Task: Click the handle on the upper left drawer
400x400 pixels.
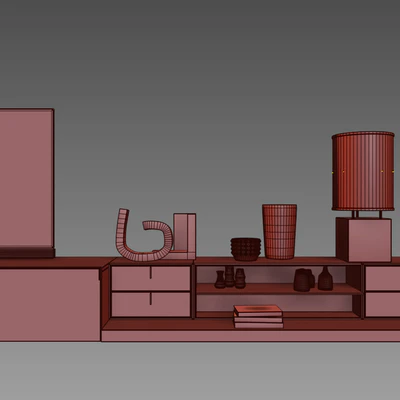Action: tap(151, 273)
